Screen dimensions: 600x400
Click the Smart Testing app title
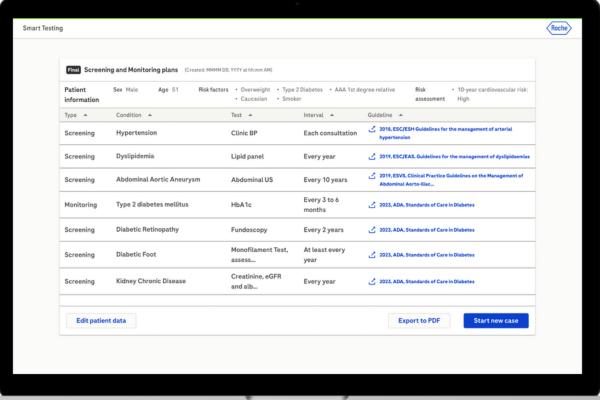click(x=43, y=28)
